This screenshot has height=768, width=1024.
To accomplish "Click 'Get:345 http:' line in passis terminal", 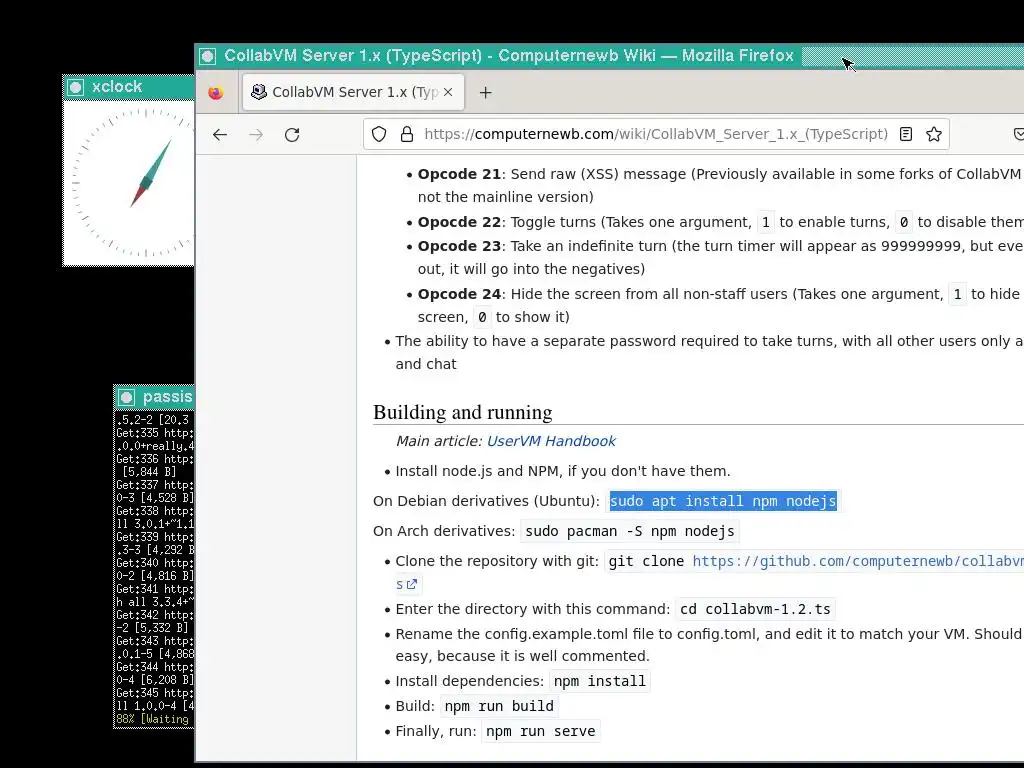I will tap(155, 693).
